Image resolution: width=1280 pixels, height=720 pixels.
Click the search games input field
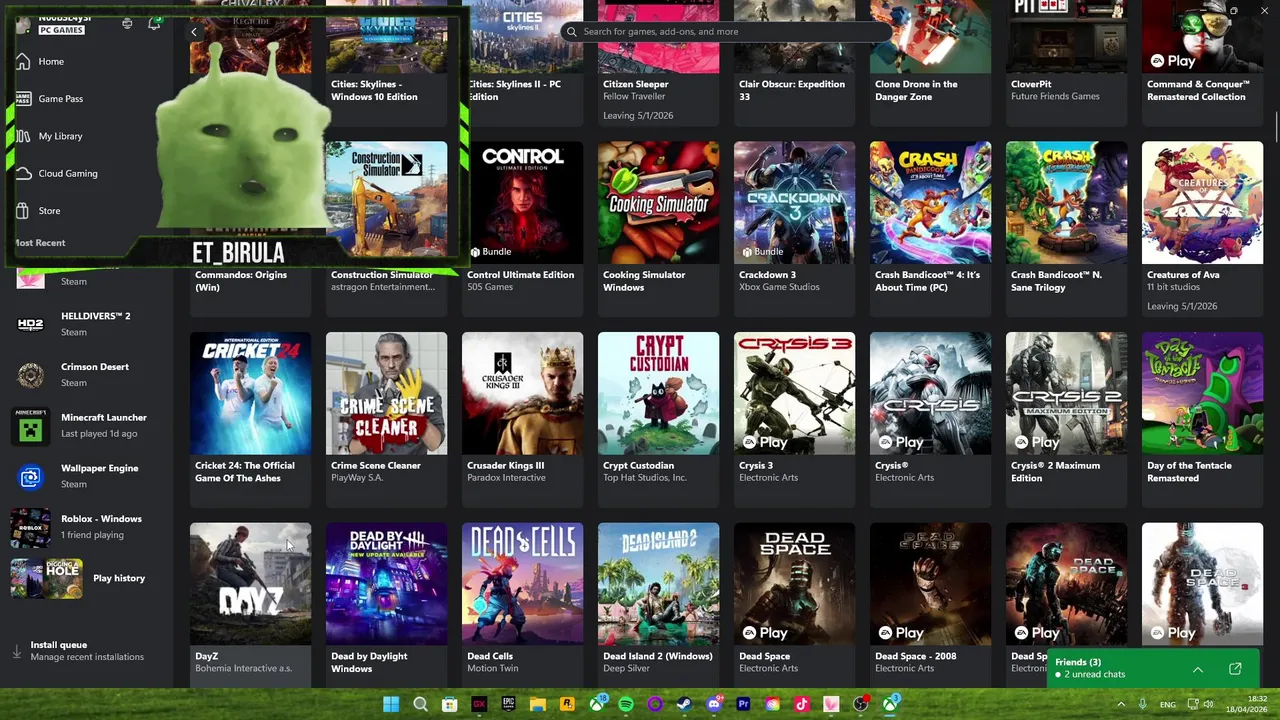[725, 31]
